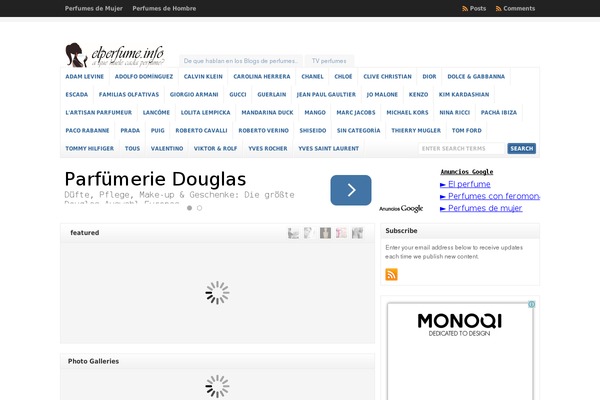Screen dimensions: 600x400
Task: Open Dior category
Action: 429,77
